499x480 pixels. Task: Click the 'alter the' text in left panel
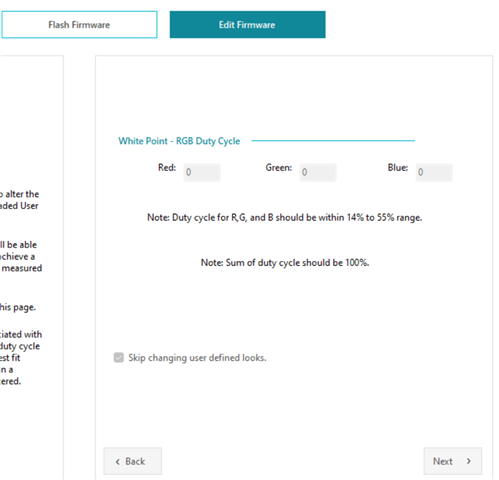22,194
